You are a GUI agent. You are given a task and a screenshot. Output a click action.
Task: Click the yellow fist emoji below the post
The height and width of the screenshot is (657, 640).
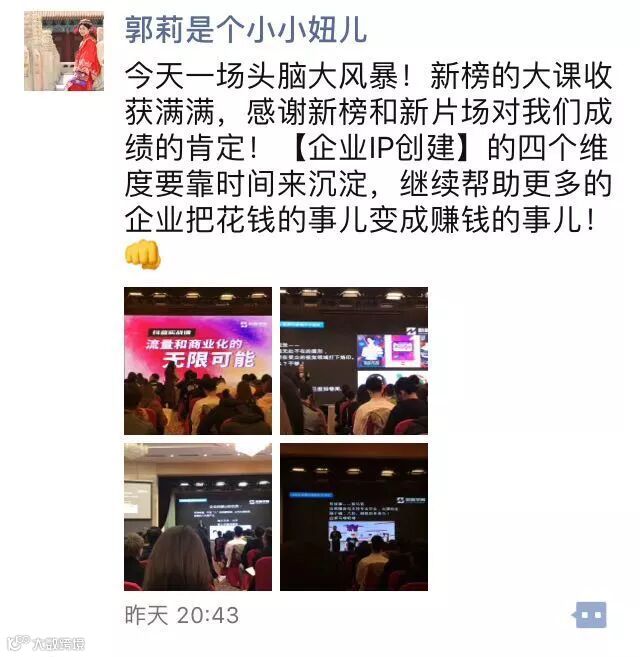(x=143, y=254)
